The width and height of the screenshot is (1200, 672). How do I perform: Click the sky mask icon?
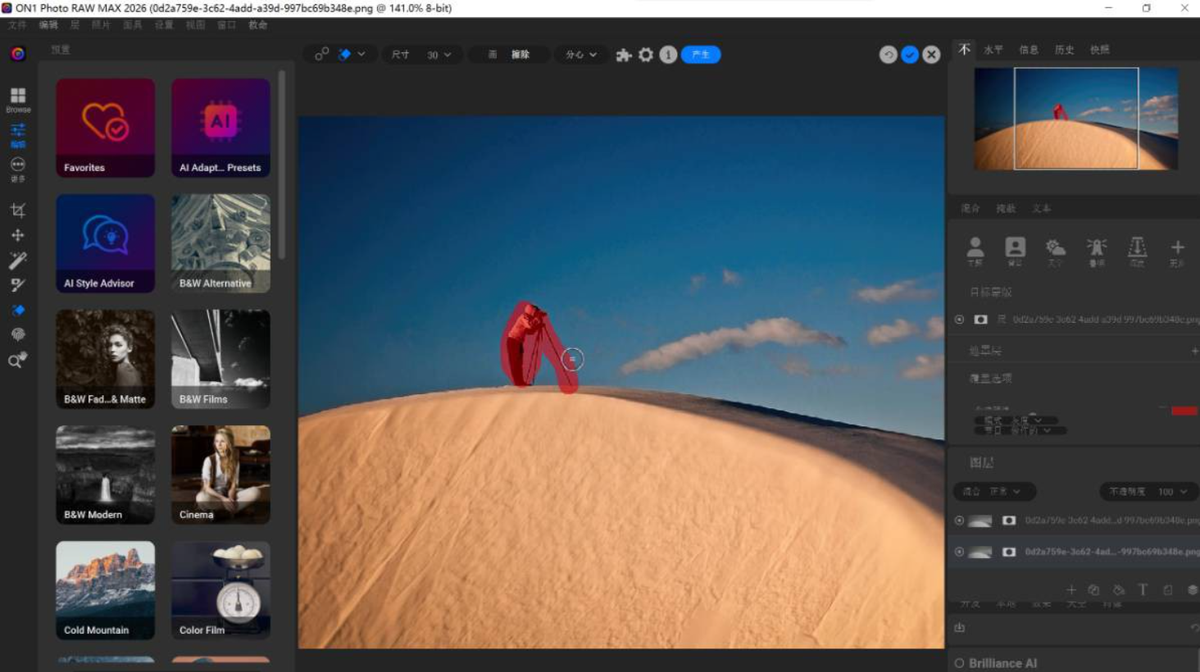point(1055,248)
